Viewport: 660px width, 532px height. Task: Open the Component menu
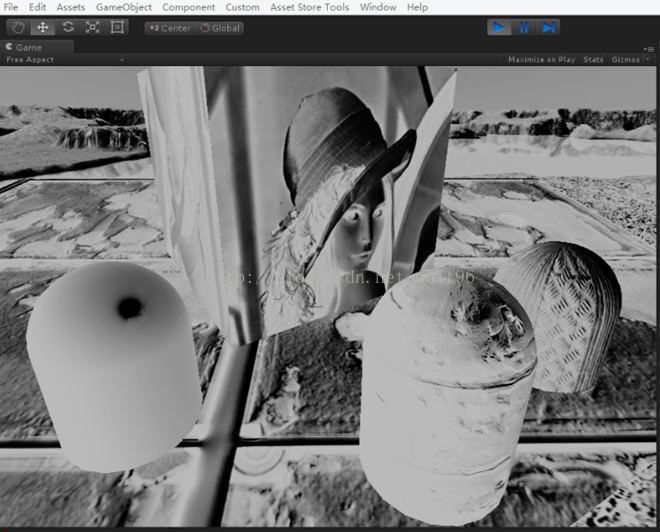(x=188, y=7)
